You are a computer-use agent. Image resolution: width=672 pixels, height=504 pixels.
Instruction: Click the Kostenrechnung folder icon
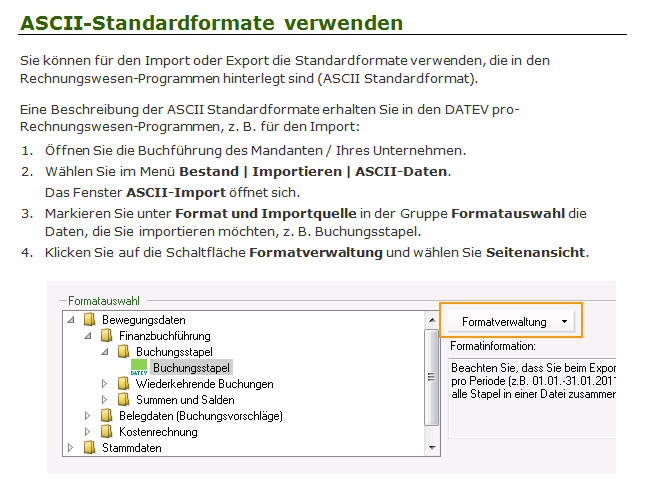(x=107, y=432)
